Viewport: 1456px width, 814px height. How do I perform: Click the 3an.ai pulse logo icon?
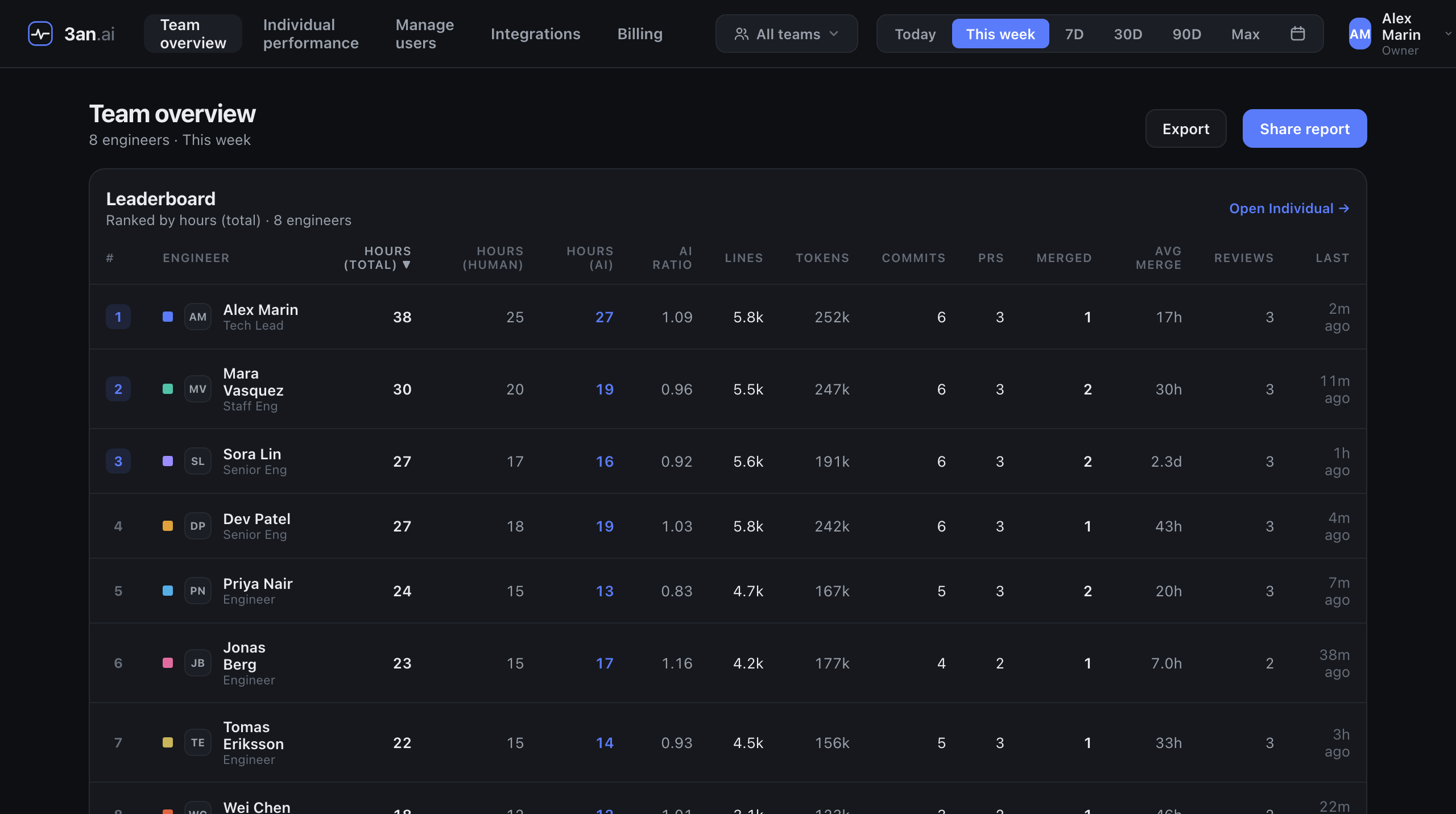[40, 34]
